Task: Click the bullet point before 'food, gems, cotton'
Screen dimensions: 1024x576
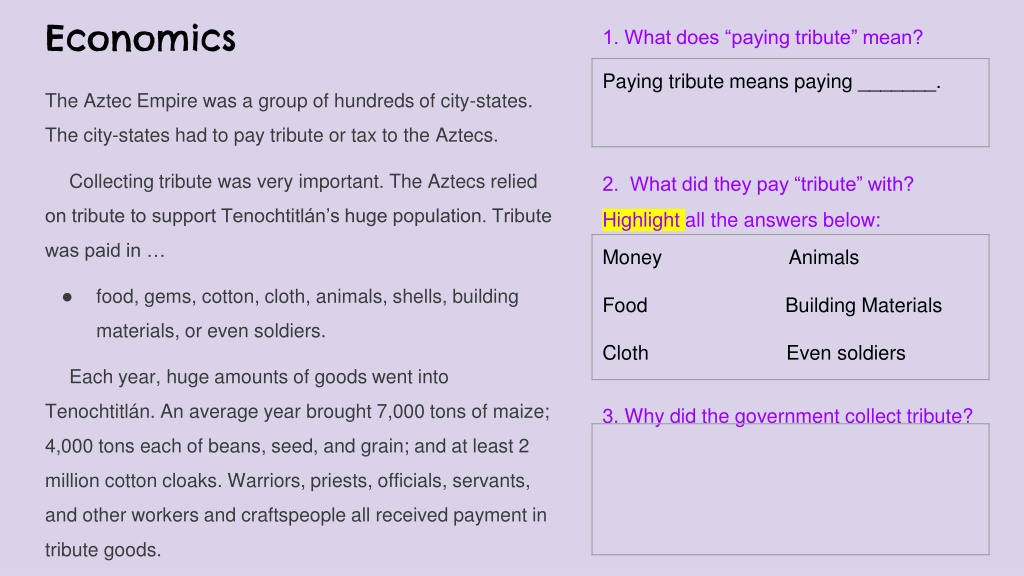Action: coord(67,297)
